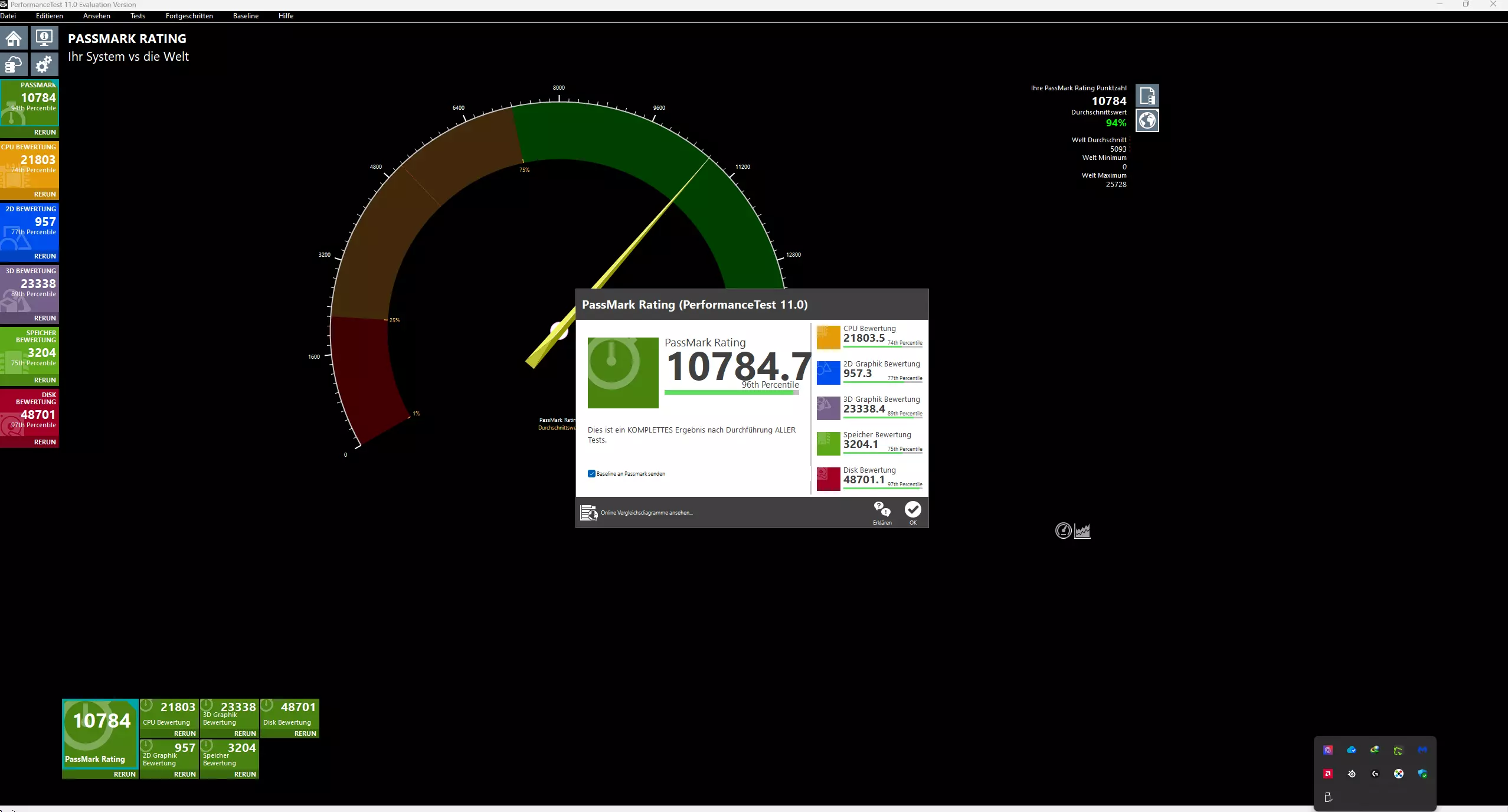Open the Baseline menu
This screenshot has width=1508, height=812.
click(246, 16)
